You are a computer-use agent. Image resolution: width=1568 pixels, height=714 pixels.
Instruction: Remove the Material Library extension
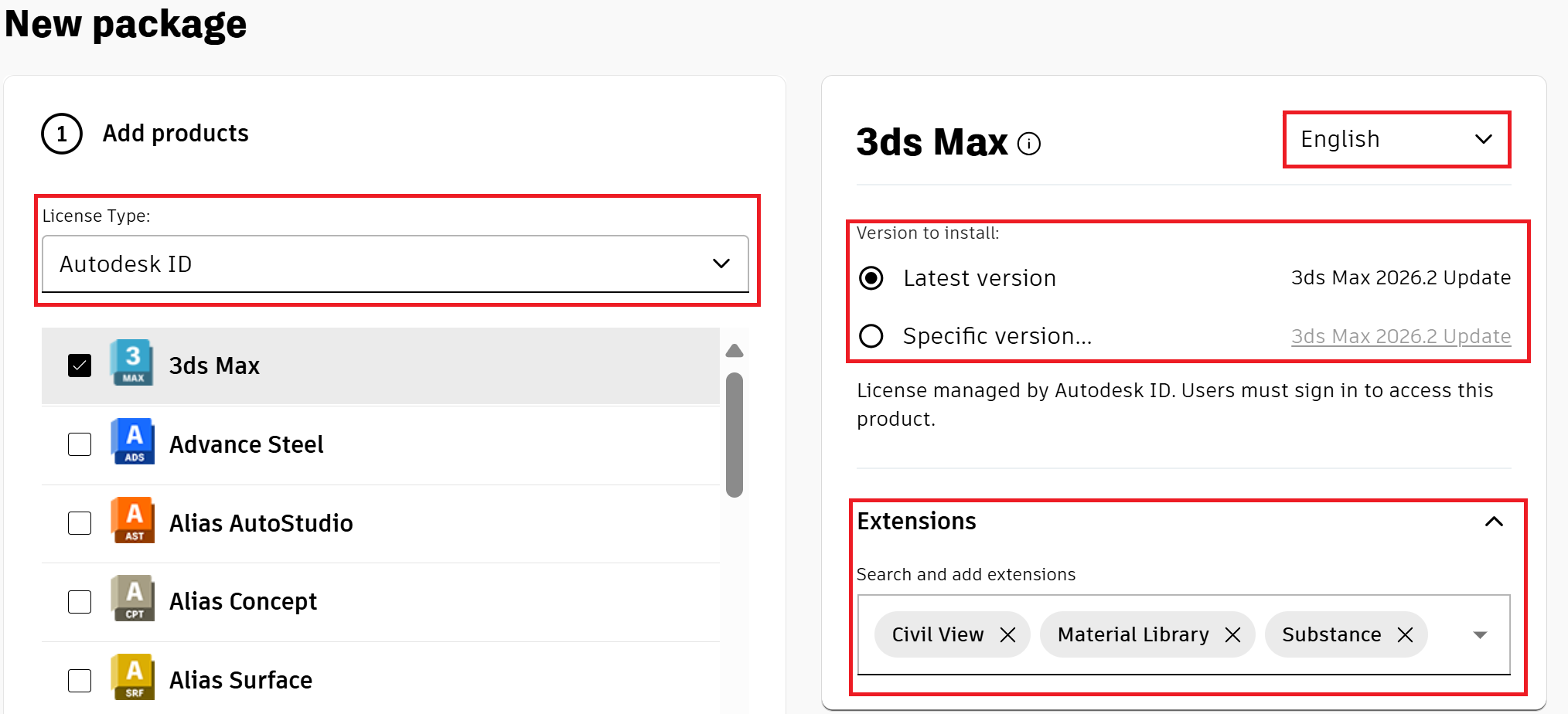tap(1233, 634)
